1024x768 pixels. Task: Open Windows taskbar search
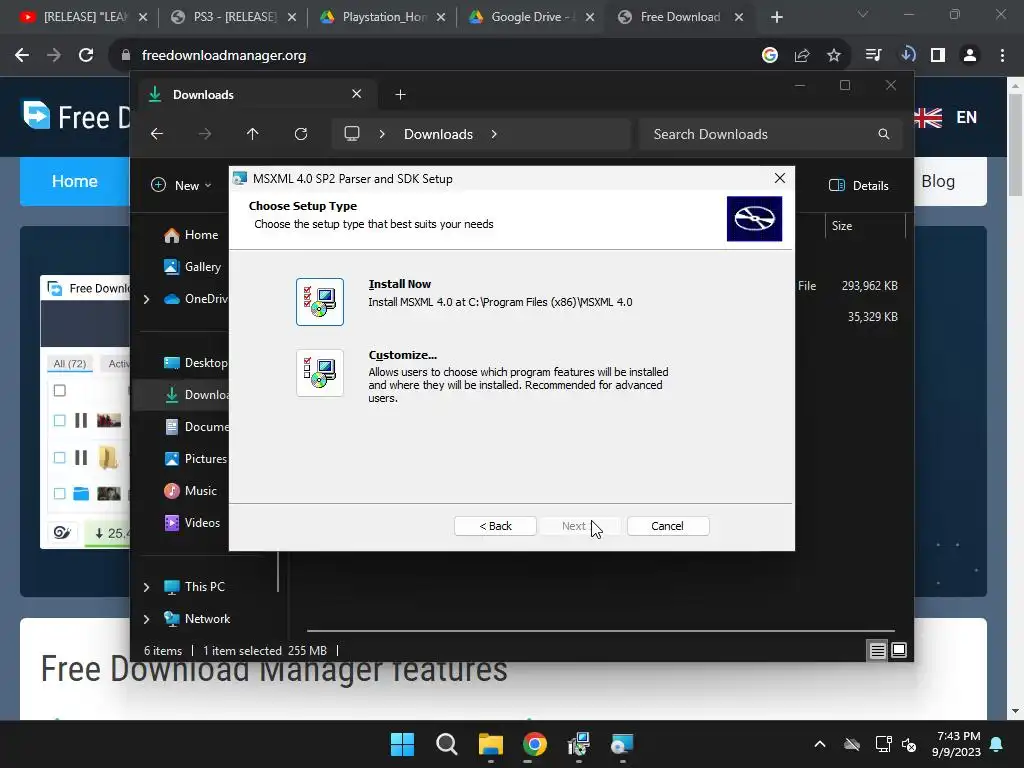click(x=447, y=744)
